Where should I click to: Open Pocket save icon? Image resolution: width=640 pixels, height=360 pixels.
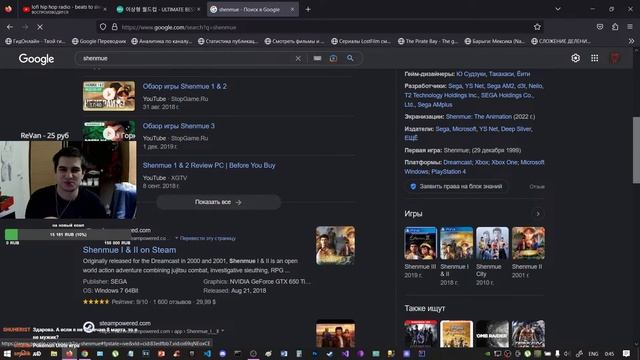tap(600, 27)
